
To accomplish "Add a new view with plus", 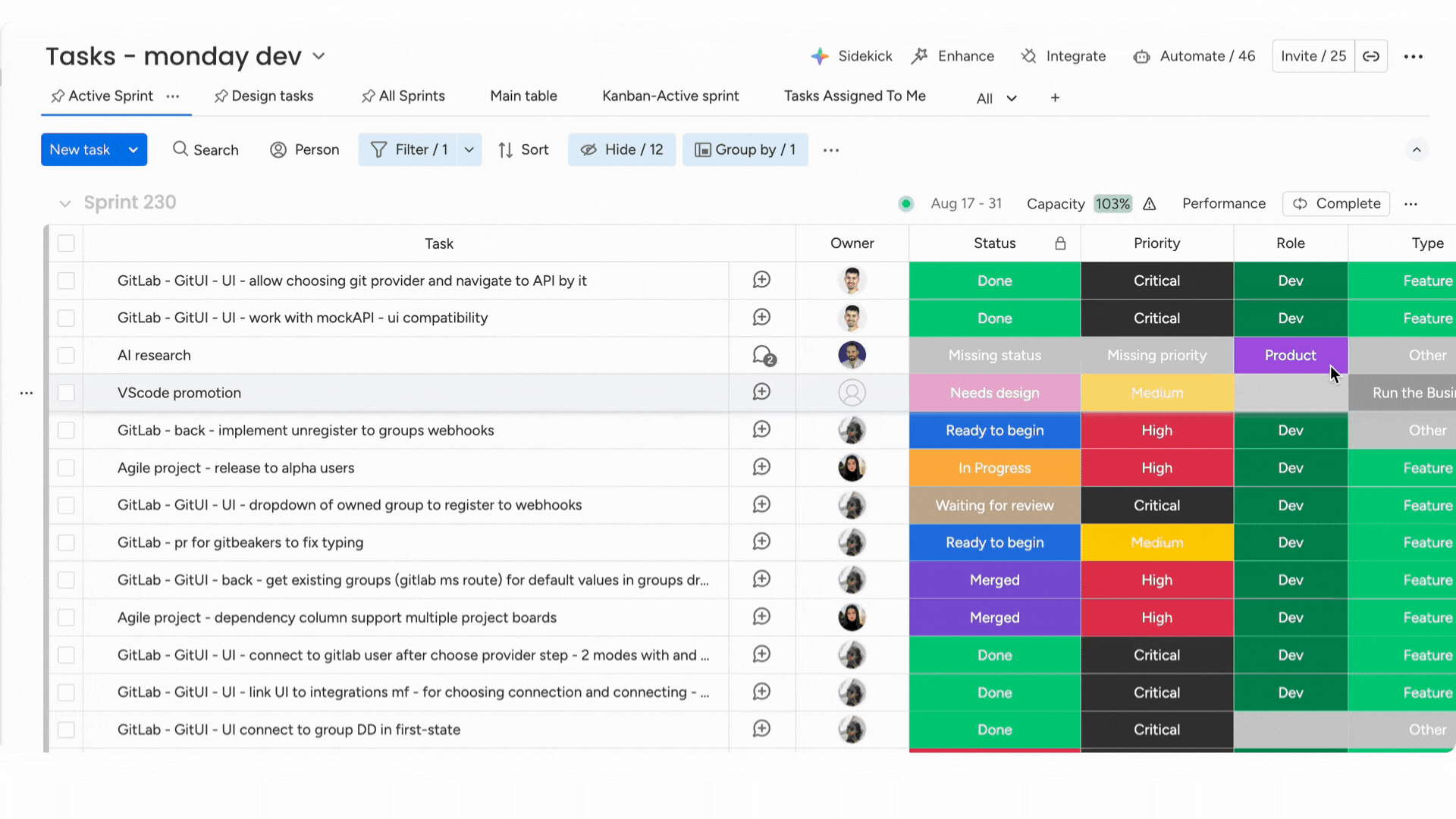I will tap(1055, 98).
